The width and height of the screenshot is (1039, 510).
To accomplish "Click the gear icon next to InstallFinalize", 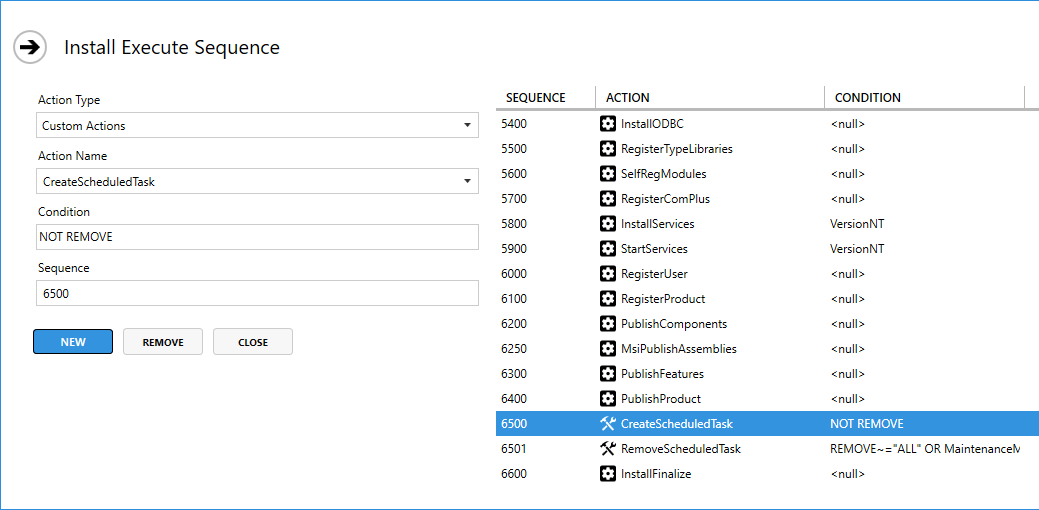I will tap(607, 474).
